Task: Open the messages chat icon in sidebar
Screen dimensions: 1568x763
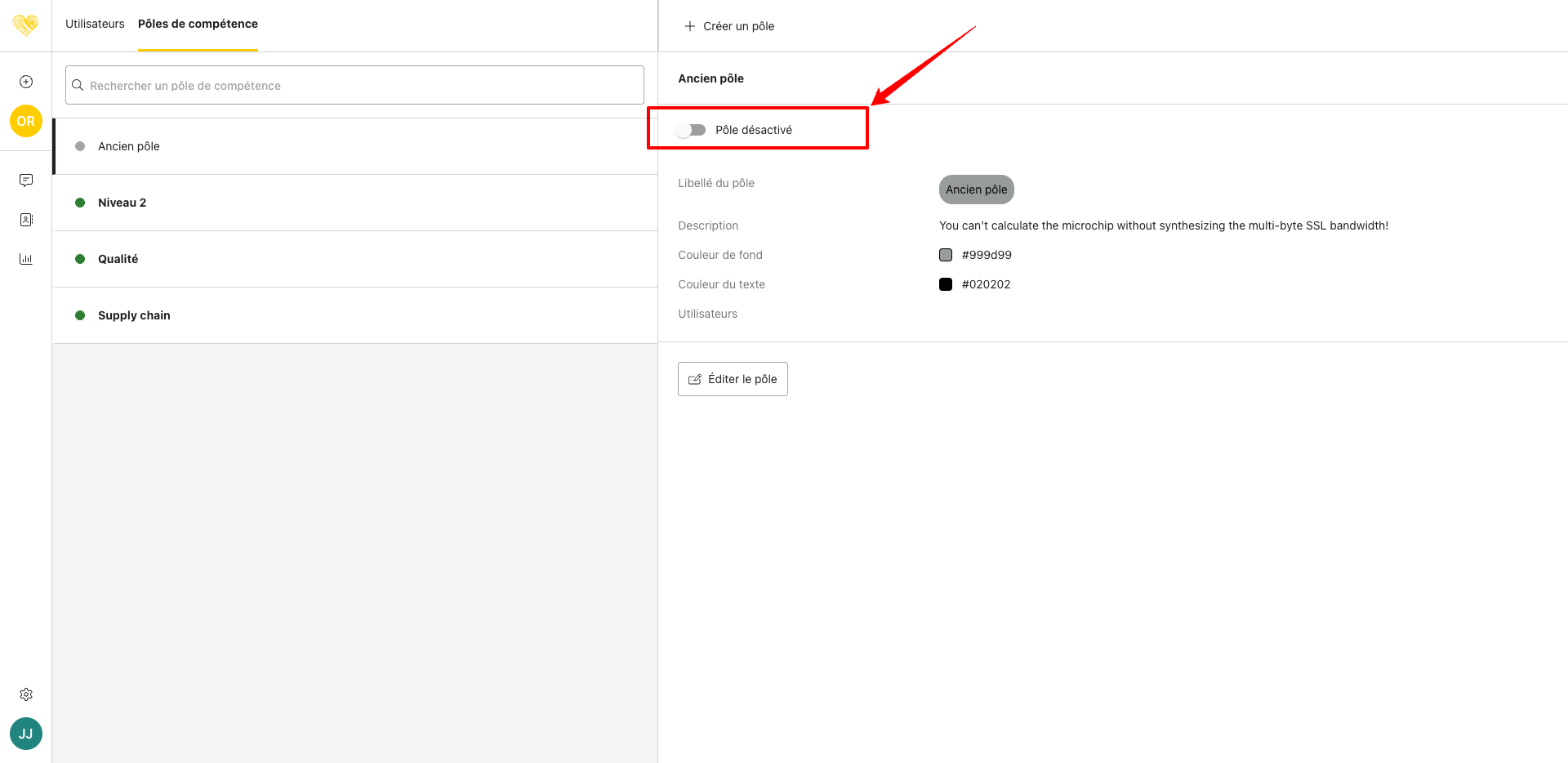Action: 26,180
